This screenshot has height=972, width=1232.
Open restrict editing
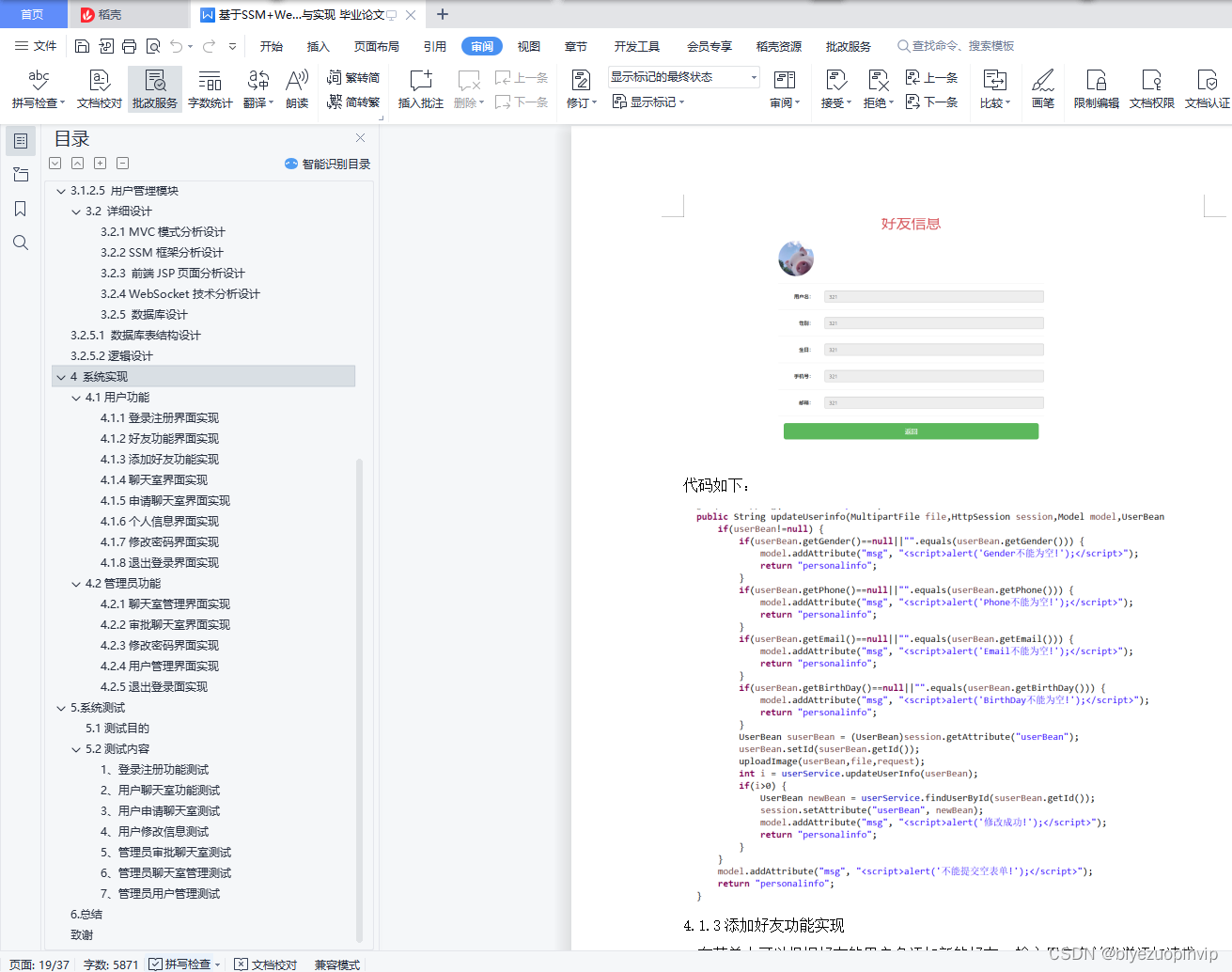coord(1096,88)
